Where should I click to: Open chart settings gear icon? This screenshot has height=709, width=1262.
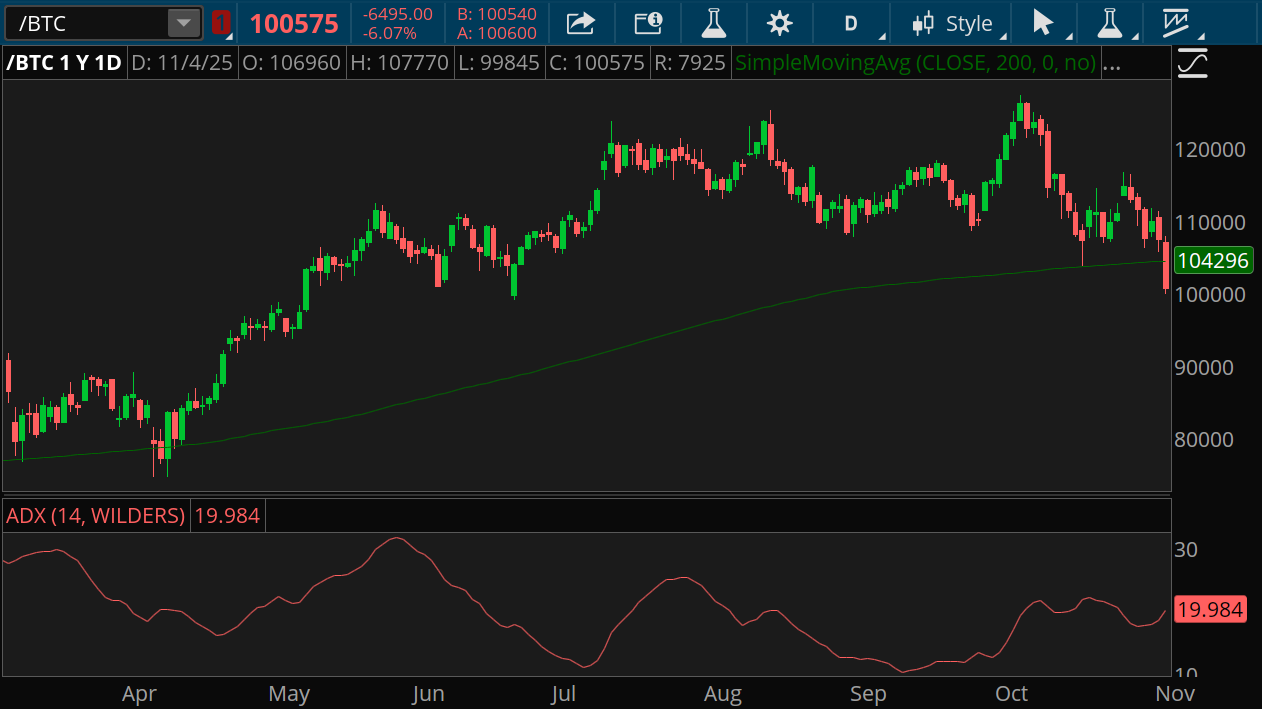(779, 23)
